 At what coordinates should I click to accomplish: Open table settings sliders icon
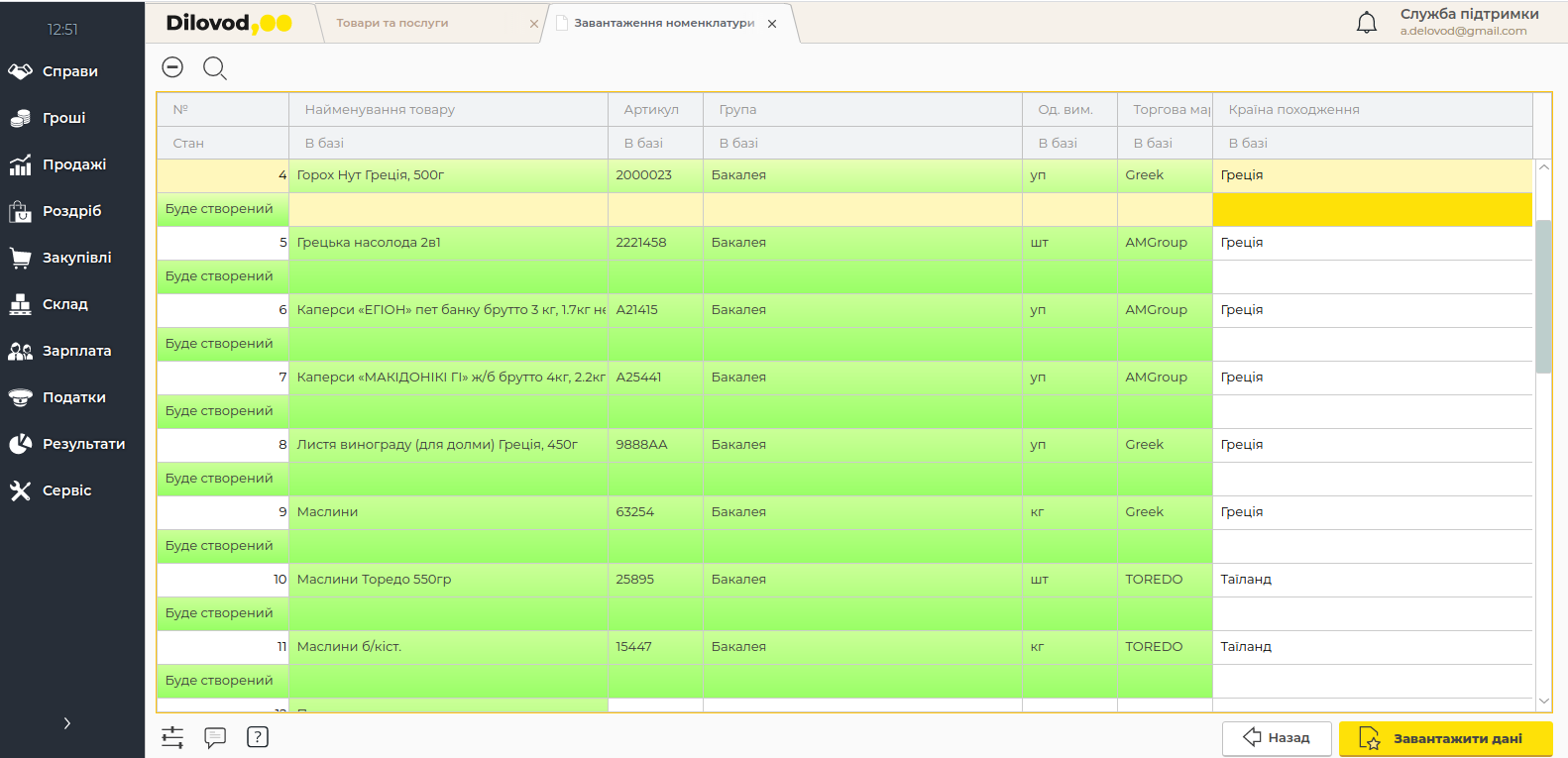pyautogui.click(x=172, y=737)
